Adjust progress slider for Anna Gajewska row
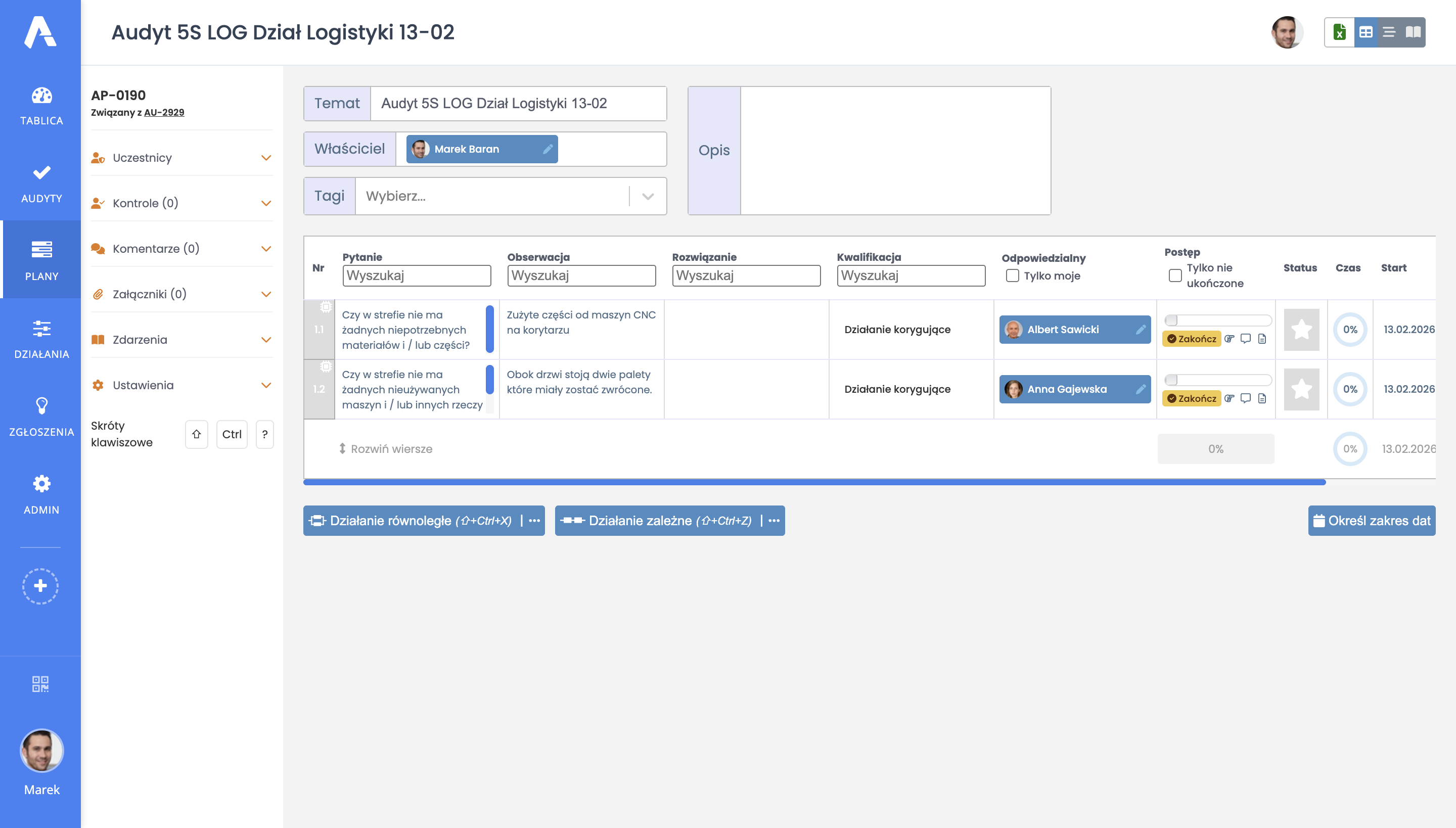The image size is (1456, 828). (x=1172, y=380)
